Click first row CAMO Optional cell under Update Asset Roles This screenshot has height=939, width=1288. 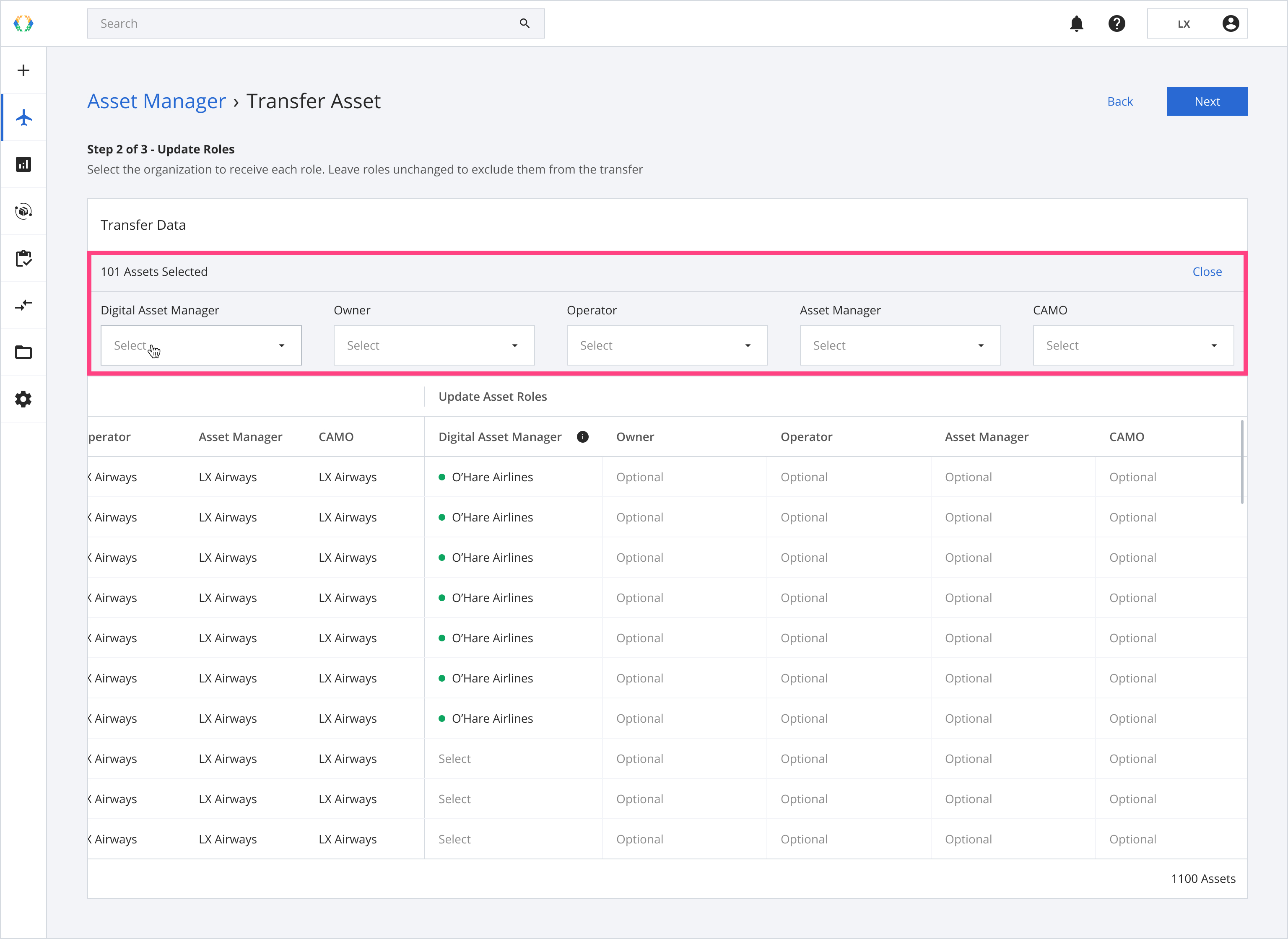click(x=1171, y=477)
